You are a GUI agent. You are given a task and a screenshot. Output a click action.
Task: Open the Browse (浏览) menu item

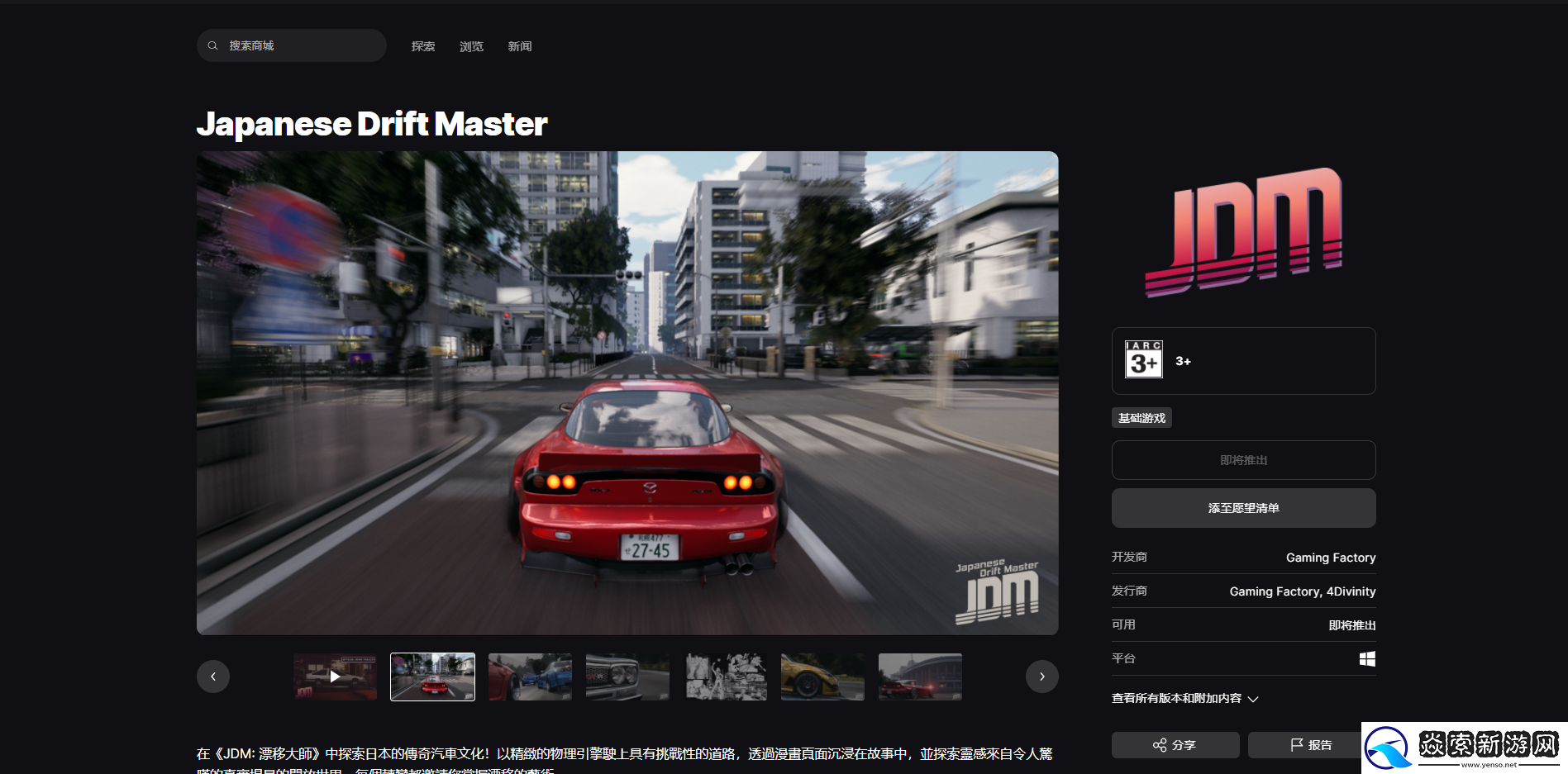coord(471,46)
